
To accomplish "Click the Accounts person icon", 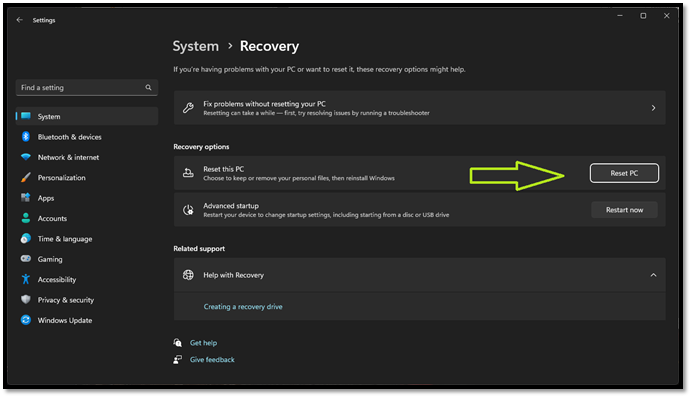I will tap(26, 218).
